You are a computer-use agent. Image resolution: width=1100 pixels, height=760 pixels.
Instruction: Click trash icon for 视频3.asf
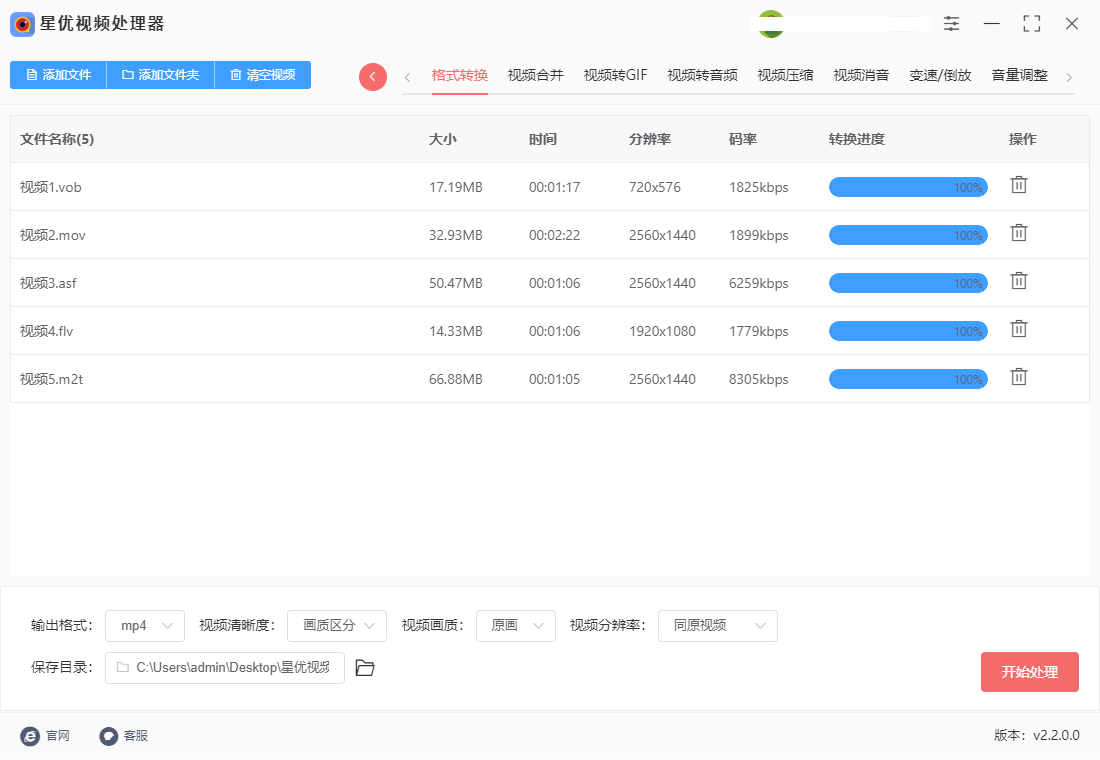point(1018,281)
